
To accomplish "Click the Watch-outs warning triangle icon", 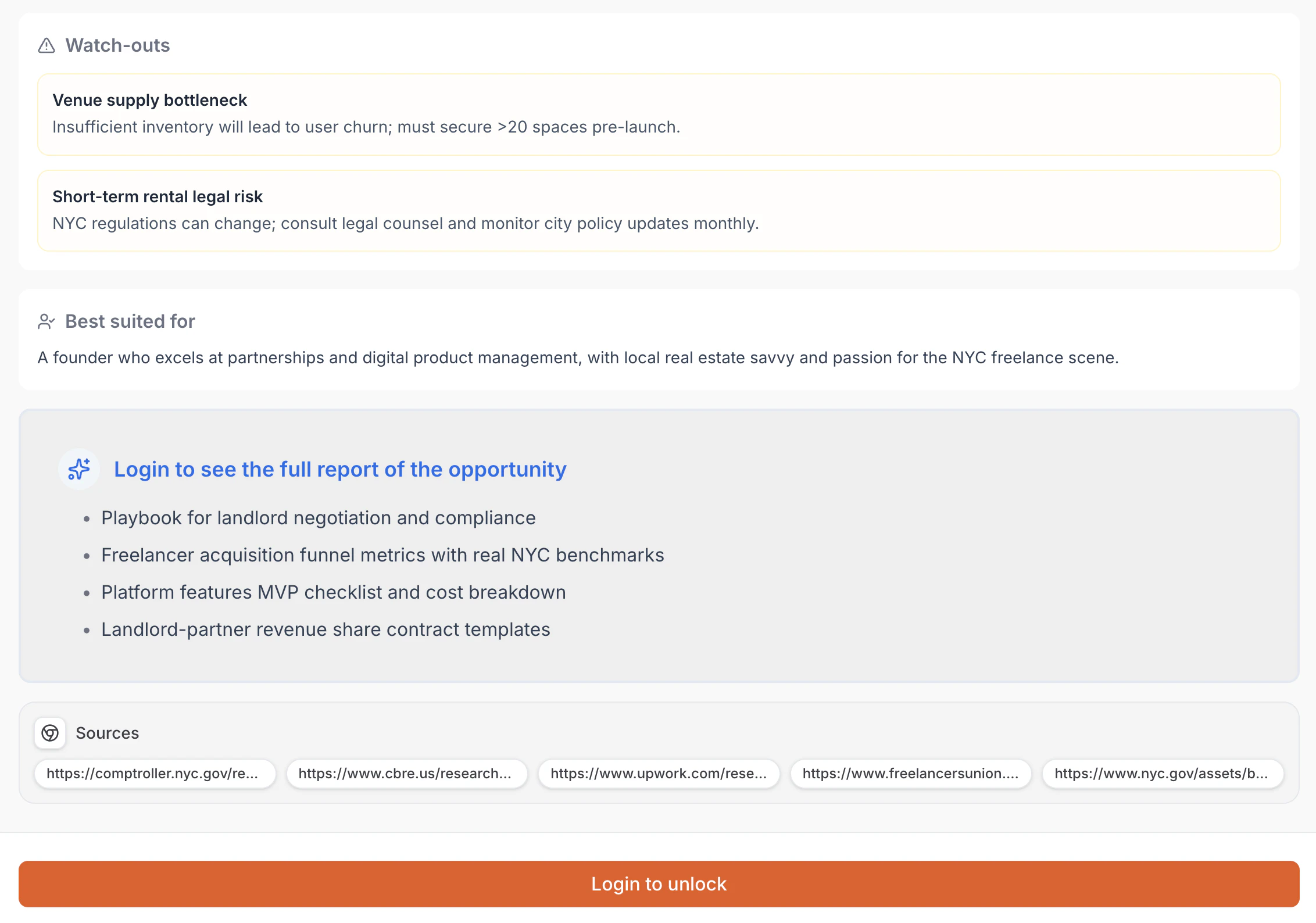I will [x=47, y=45].
